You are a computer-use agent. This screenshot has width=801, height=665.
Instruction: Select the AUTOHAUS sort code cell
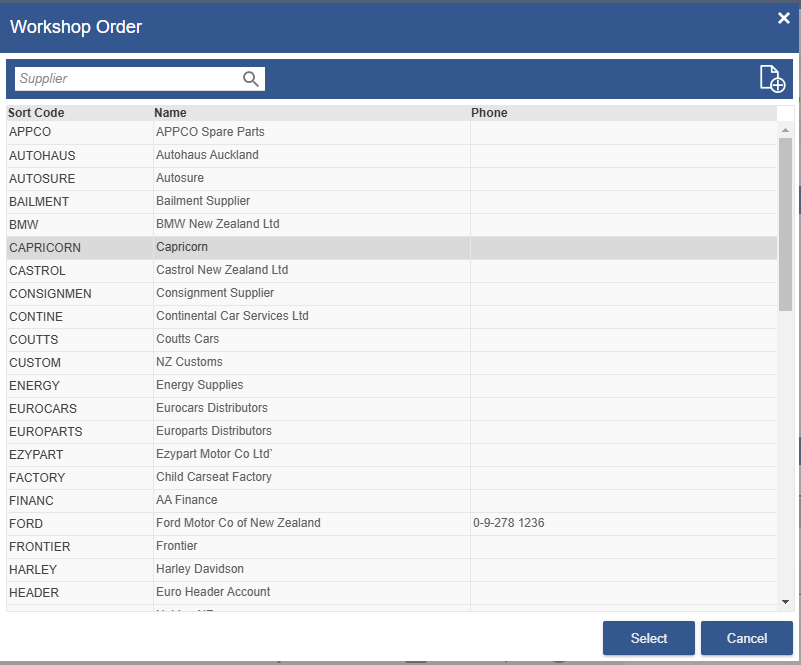click(x=80, y=155)
